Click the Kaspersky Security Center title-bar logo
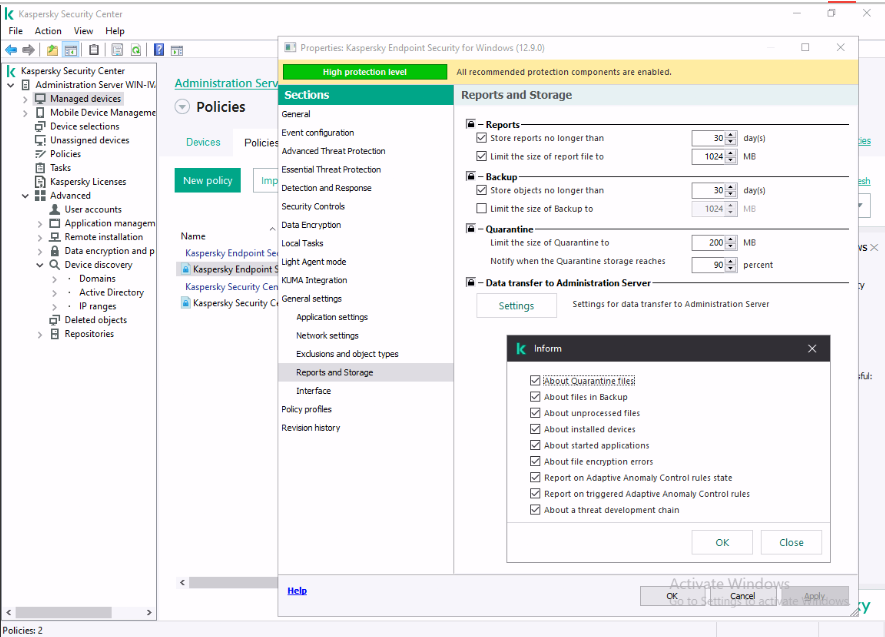Viewport: 885px width, 637px height. (9, 14)
